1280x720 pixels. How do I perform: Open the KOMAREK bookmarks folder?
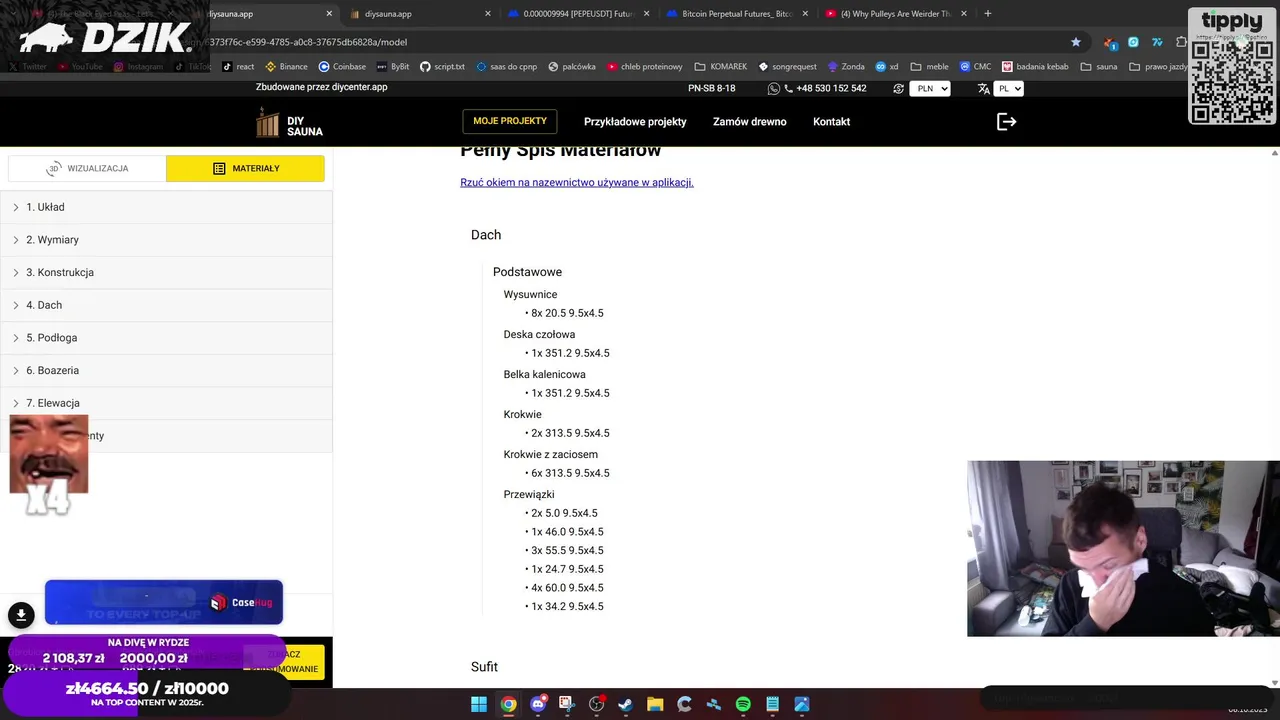click(720, 67)
